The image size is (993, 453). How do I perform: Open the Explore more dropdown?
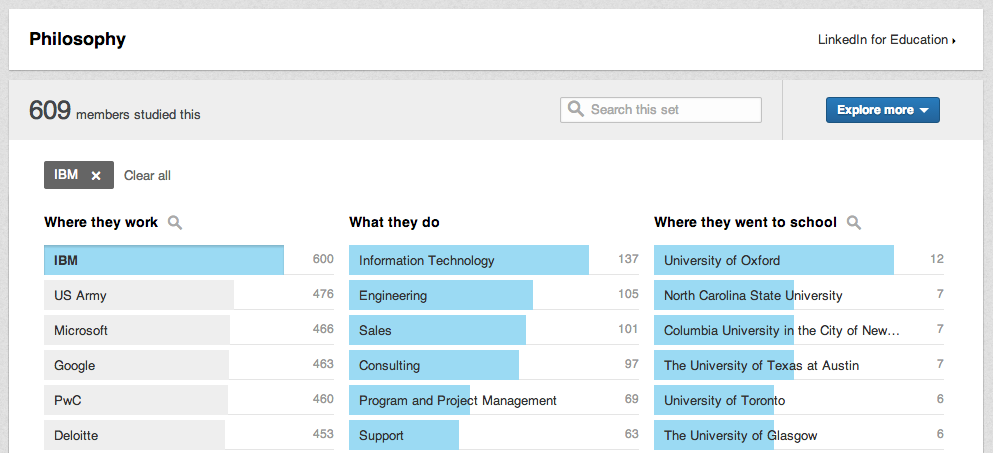pyautogui.click(x=882, y=110)
